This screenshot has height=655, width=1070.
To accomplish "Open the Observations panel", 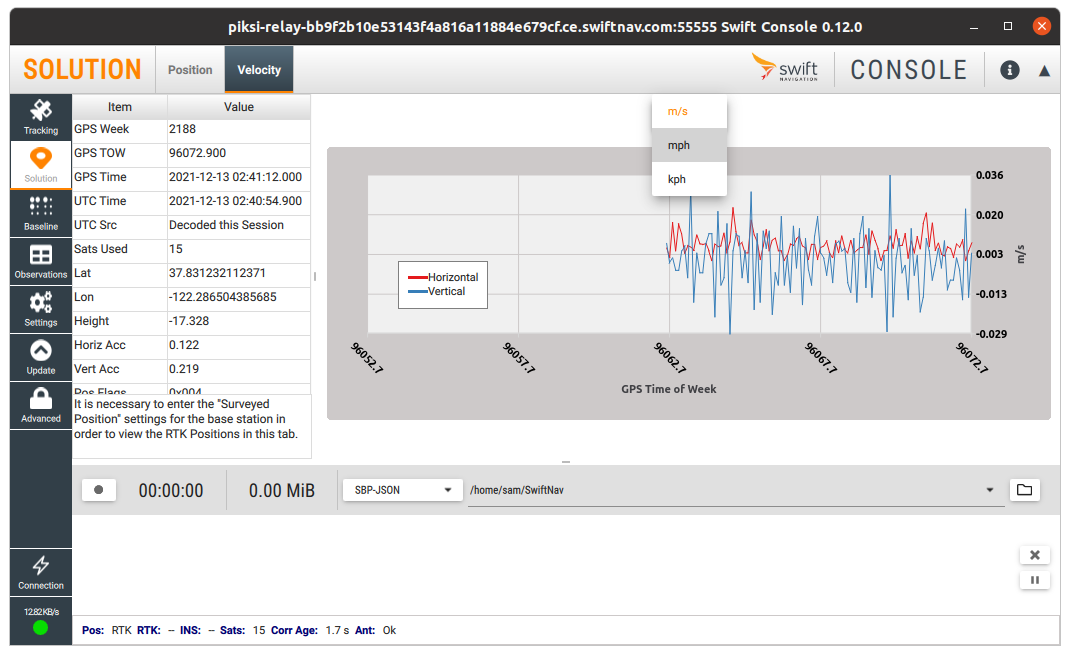I will click(41, 261).
